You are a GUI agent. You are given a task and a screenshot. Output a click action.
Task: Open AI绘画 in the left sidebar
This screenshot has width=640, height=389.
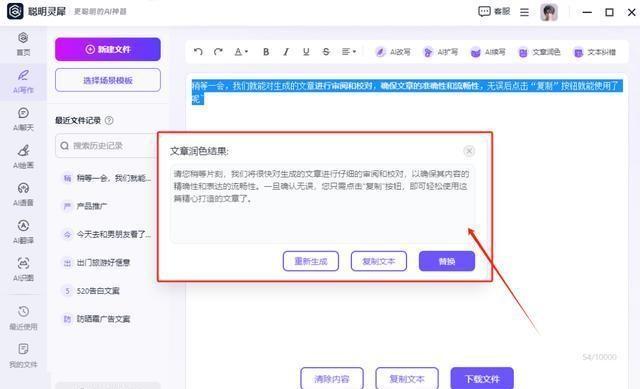coord(23,157)
